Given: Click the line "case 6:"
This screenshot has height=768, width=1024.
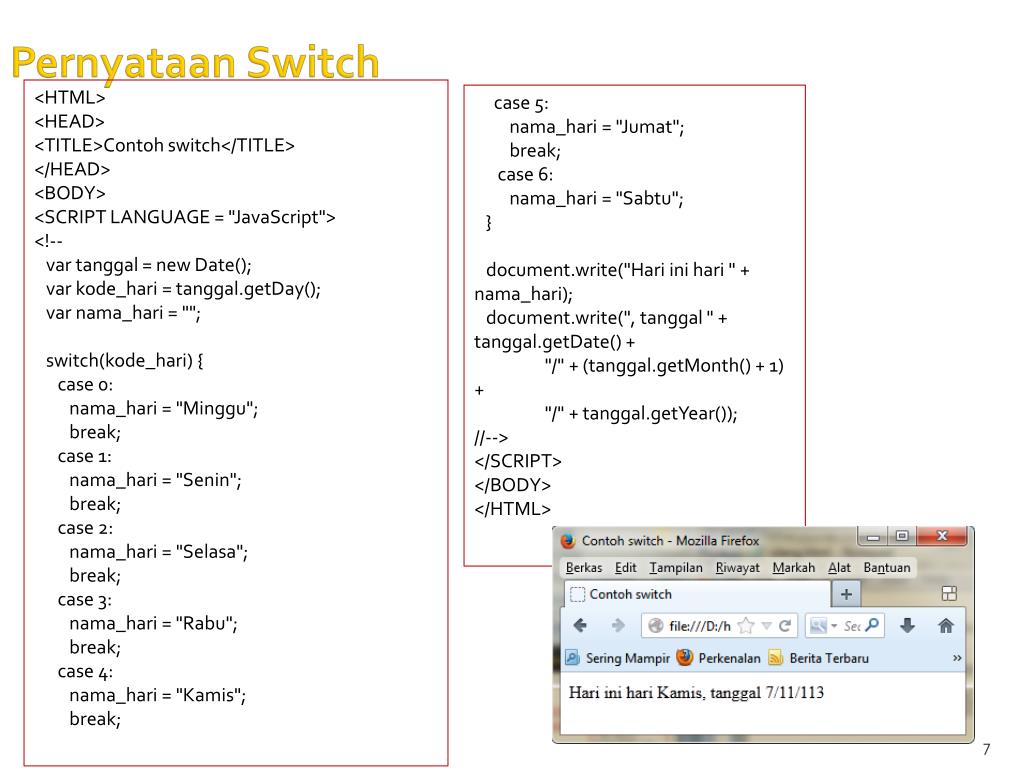Looking at the screenshot, I should 525,174.
